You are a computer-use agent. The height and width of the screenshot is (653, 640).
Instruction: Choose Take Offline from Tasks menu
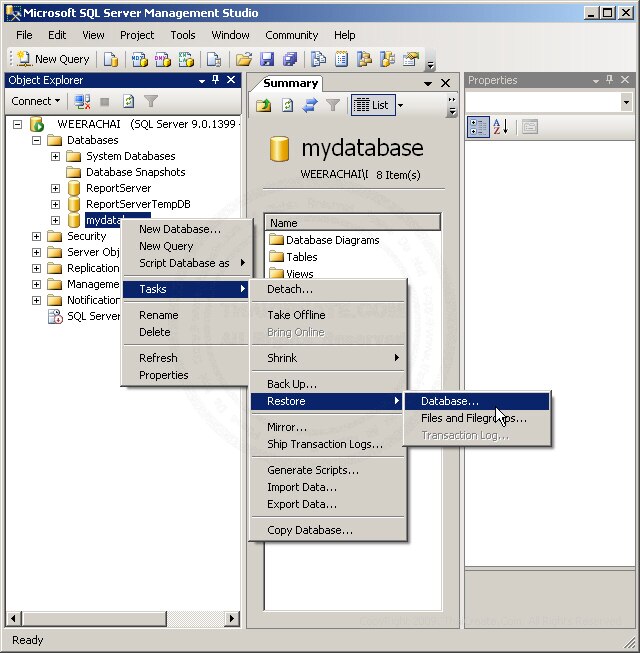click(328, 315)
